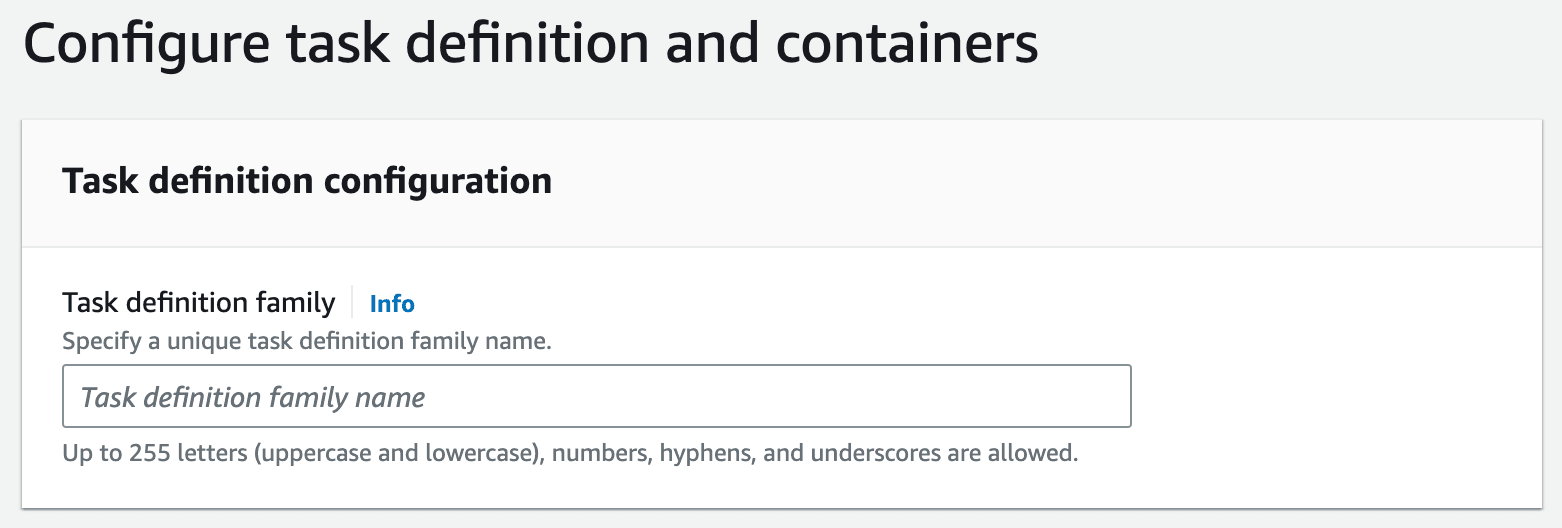Click "(uppercase and lowercase)" in the hint text

coord(395,453)
